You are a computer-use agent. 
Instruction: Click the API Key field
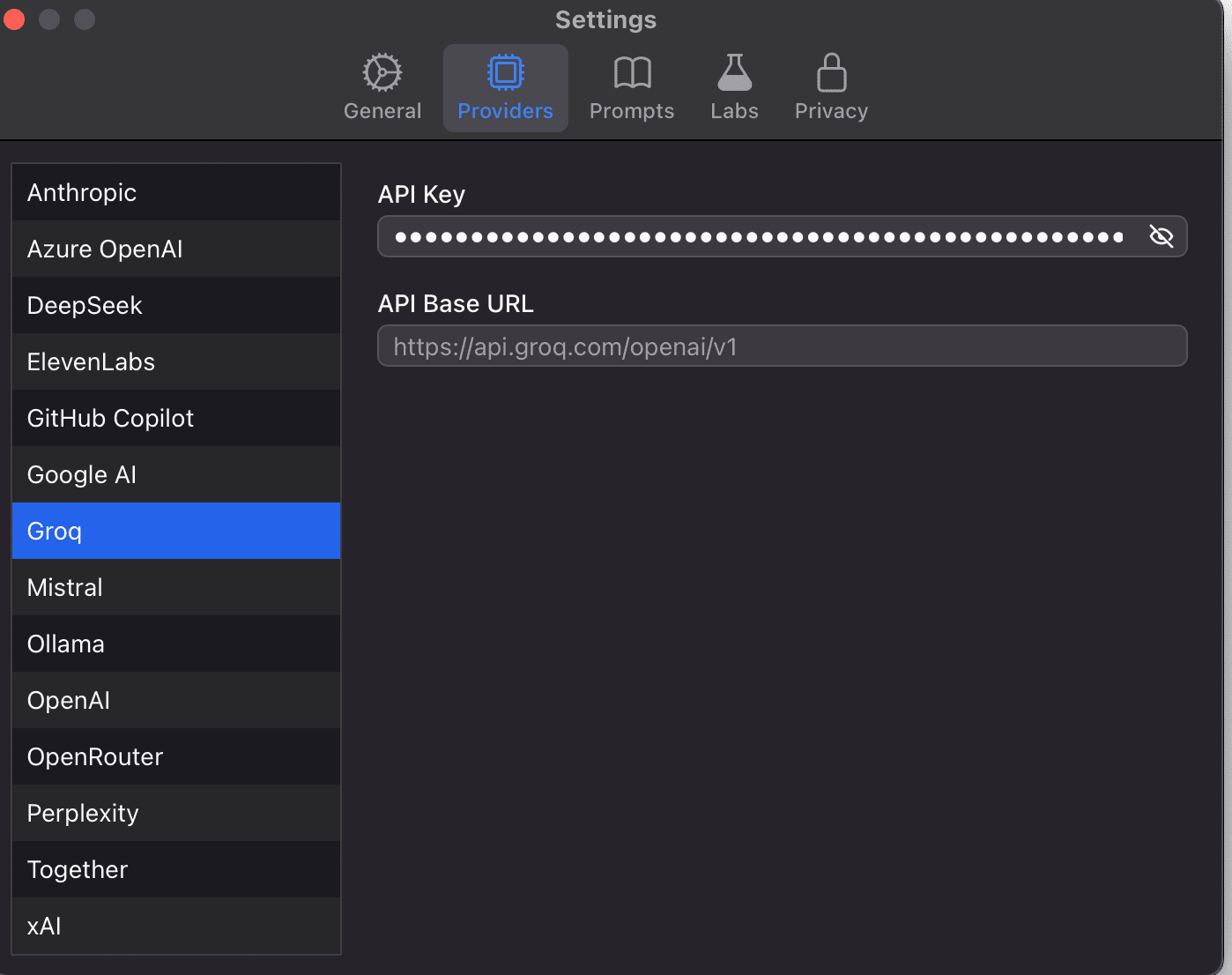tap(782, 236)
